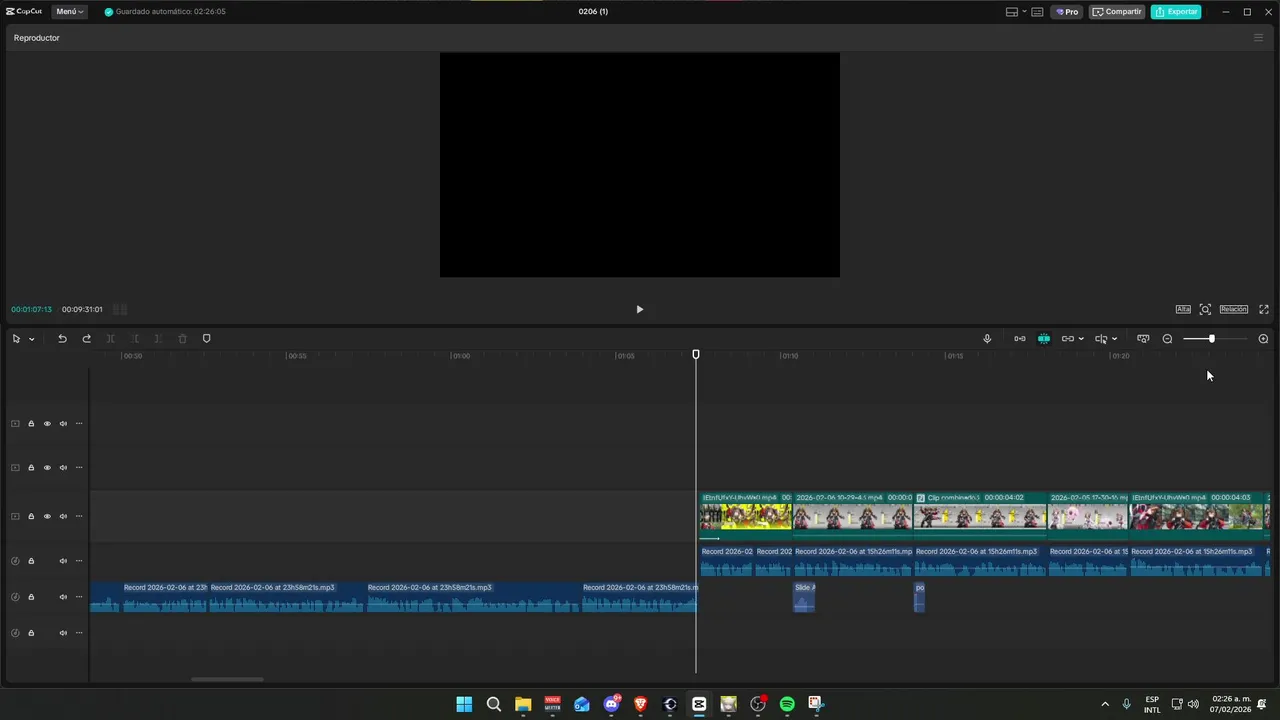Image resolution: width=1280 pixels, height=720 pixels.
Task: Mute the topmost video track
Action: click(x=63, y=424)
